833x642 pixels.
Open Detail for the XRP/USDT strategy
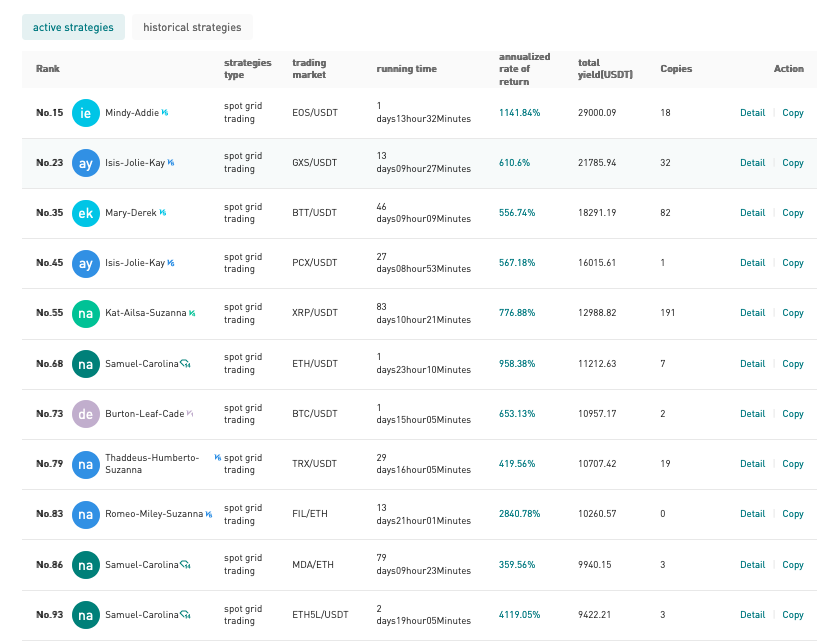pyautogui.click(x=752, y=312)
